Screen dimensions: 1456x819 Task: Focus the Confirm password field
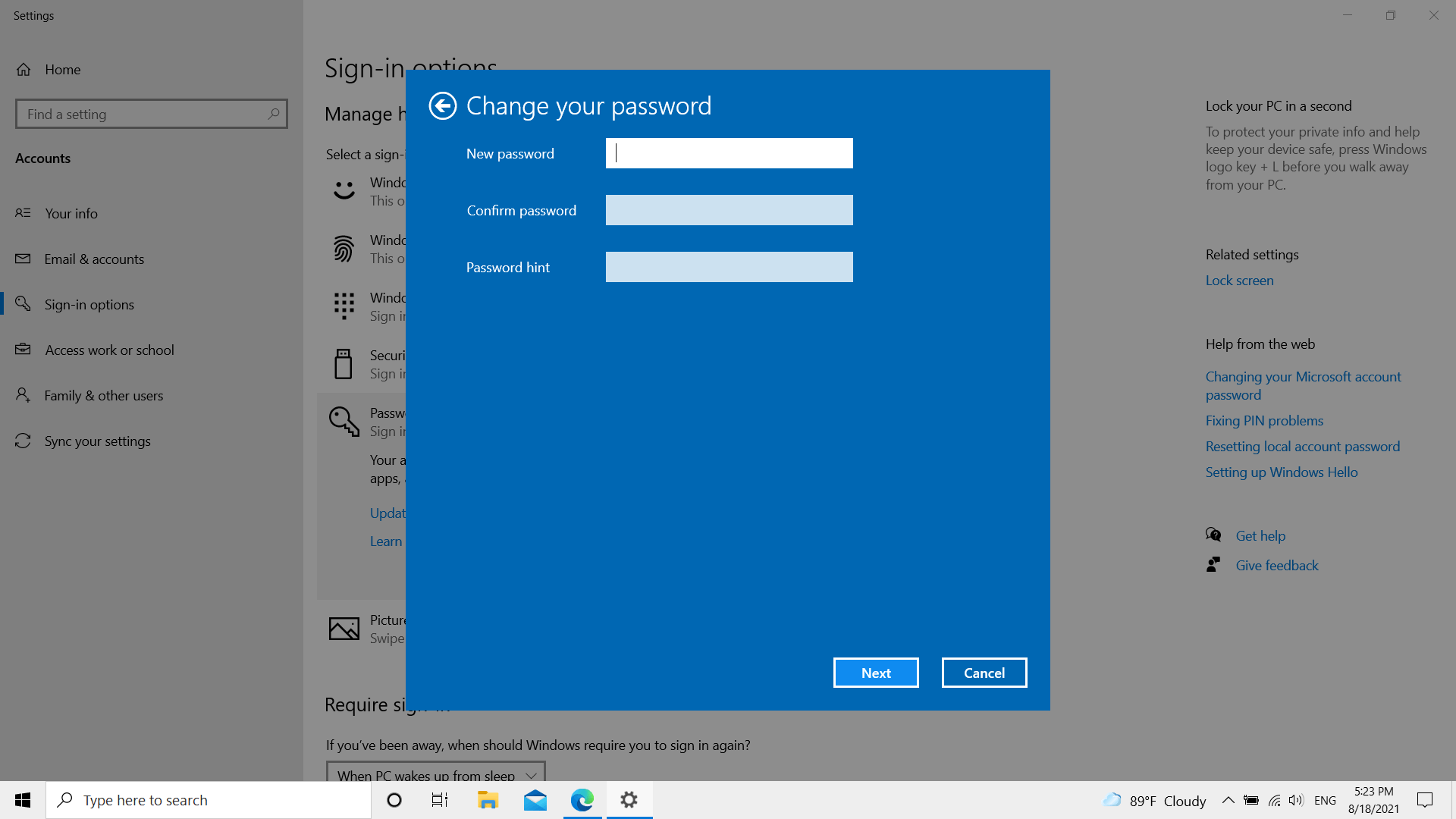729,210
